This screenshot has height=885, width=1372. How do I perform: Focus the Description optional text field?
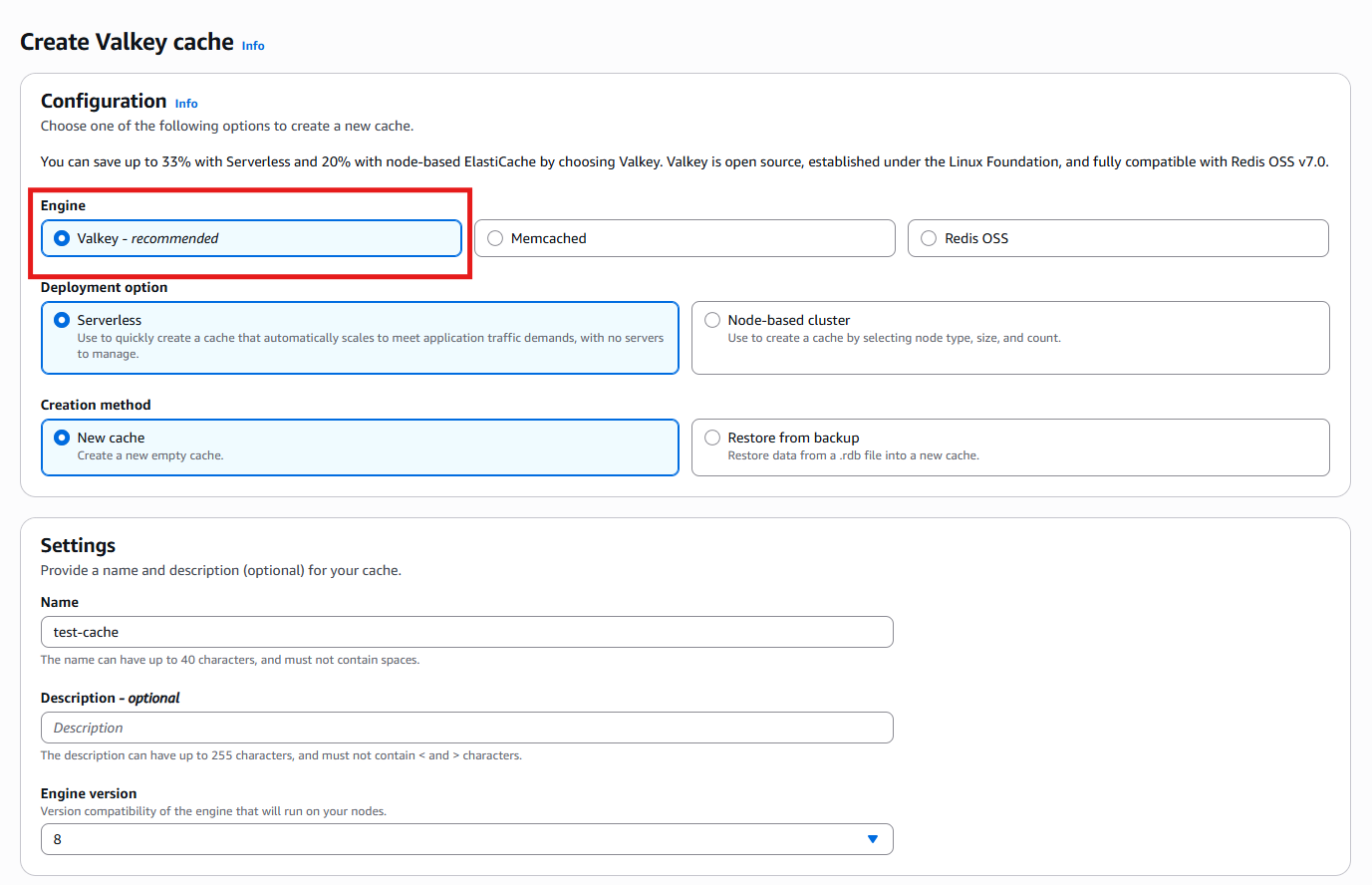(466, 728)
